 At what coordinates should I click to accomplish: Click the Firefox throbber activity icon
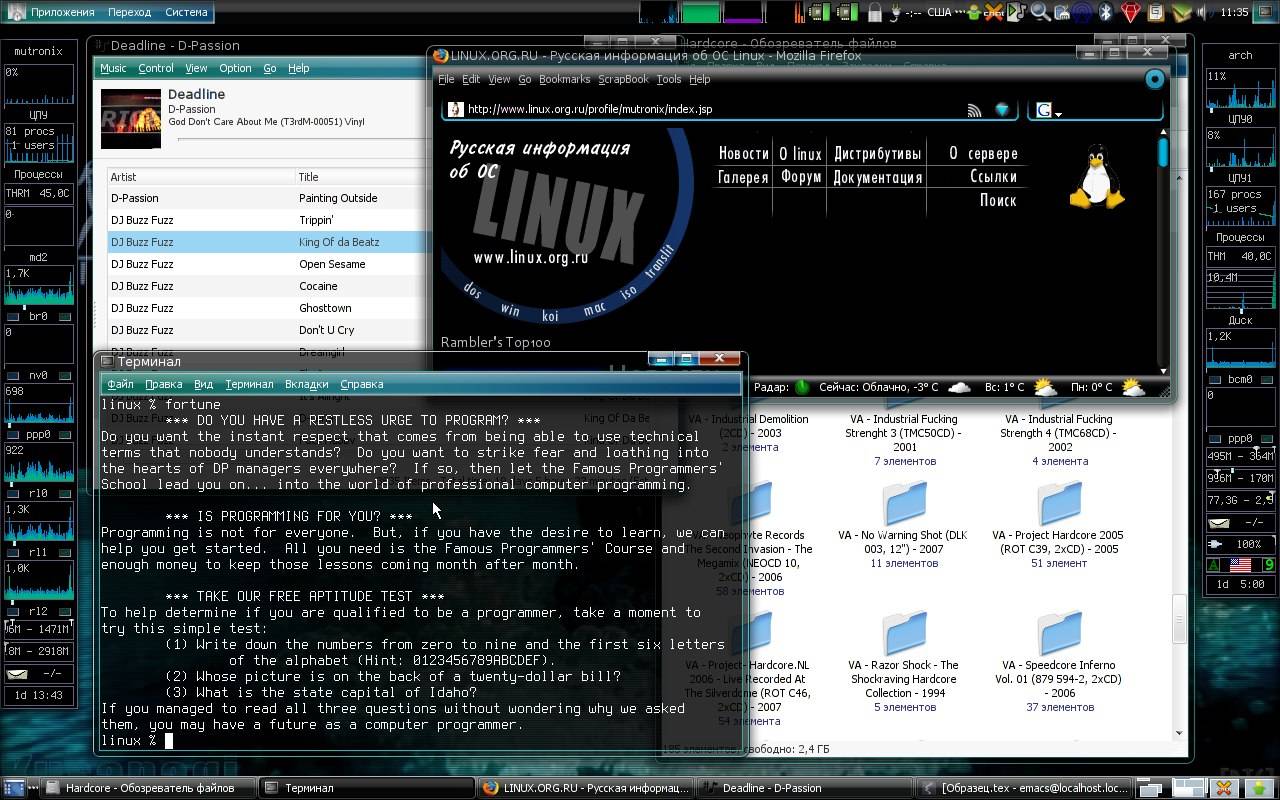pyautogui.click(x=1154, y=79)
